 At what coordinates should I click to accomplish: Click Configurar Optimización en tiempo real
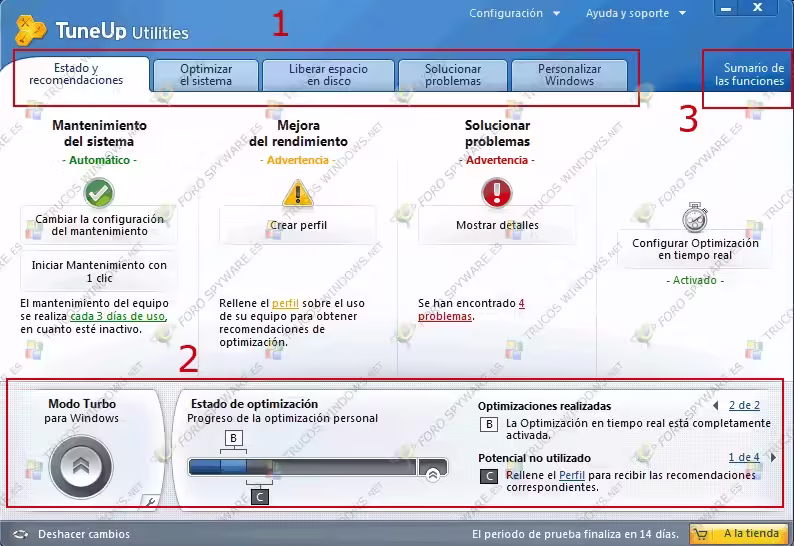click(695, 249)
